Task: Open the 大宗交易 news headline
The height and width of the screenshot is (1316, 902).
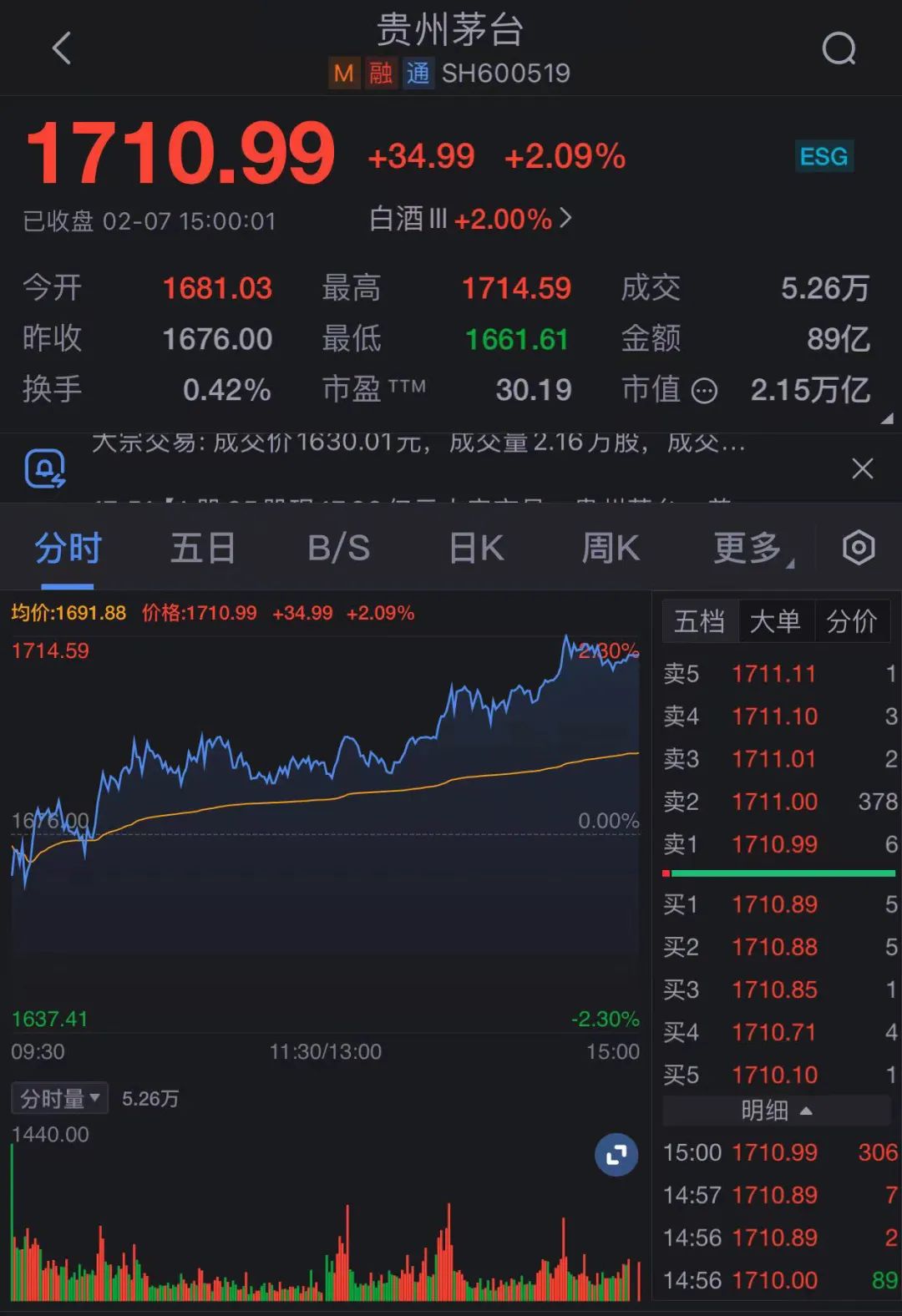Action: 418,443
